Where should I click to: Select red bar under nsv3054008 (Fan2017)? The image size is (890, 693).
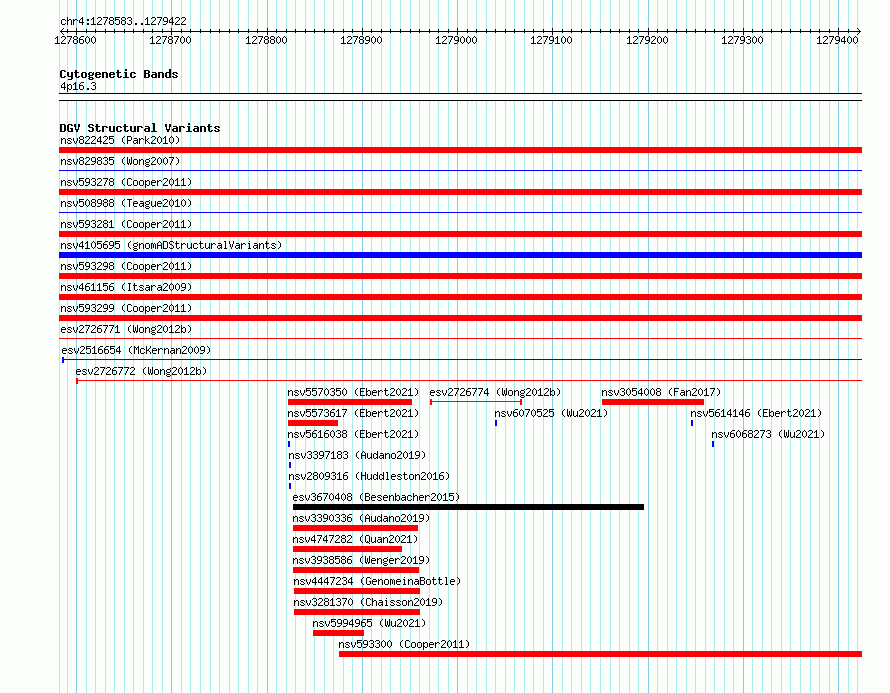tap(653, 402)
